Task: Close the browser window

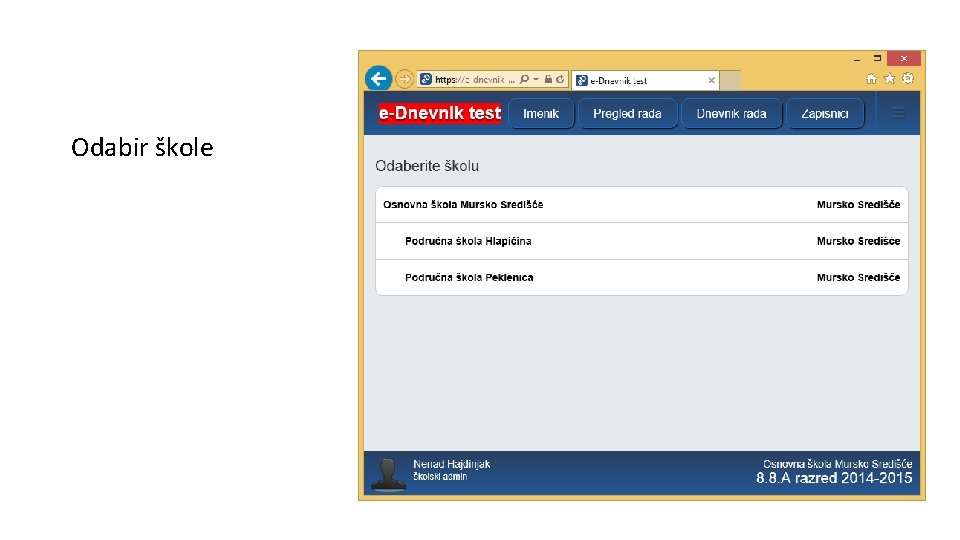Action: point(904,59)
